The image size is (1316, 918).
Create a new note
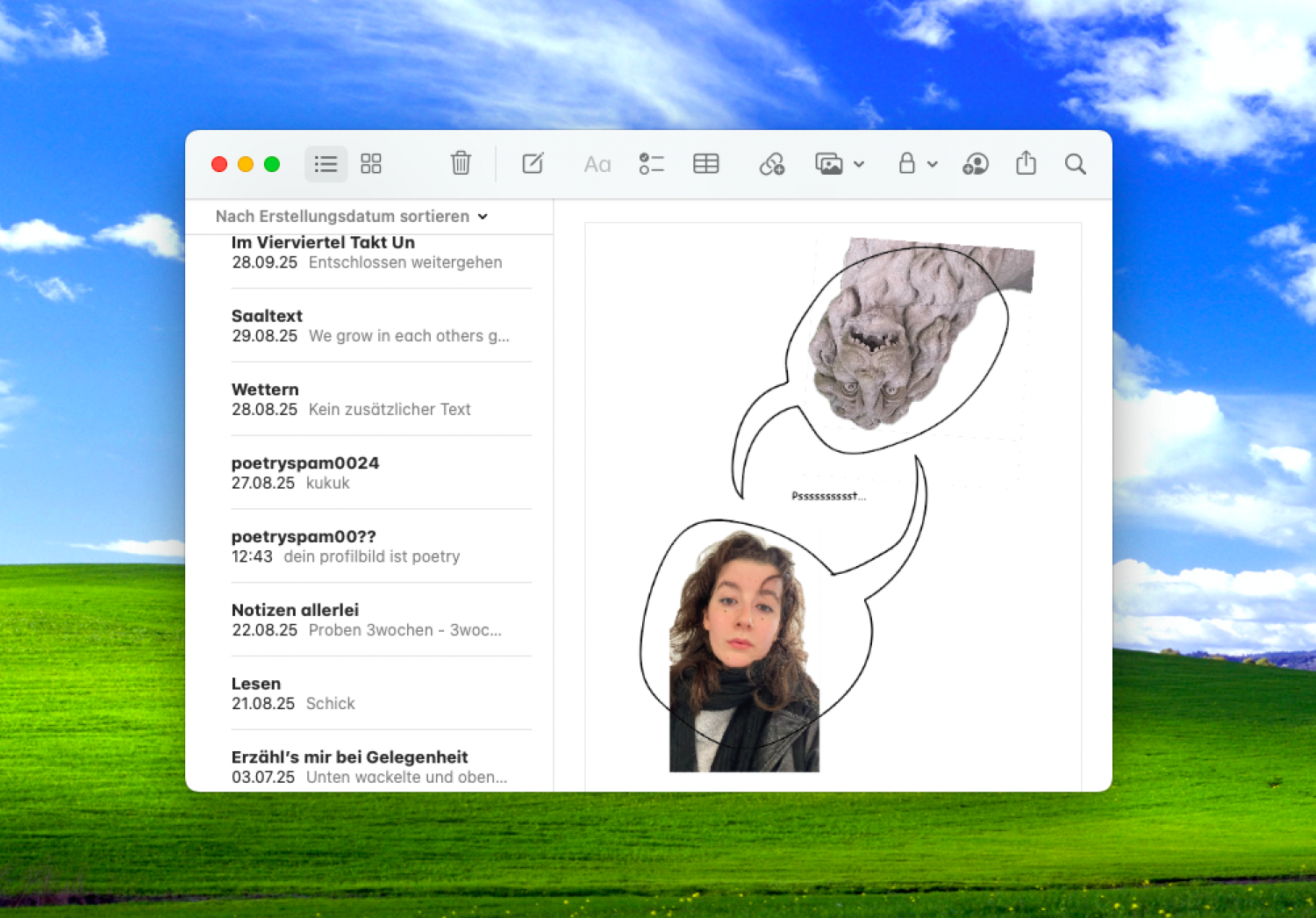pos(533,163)
